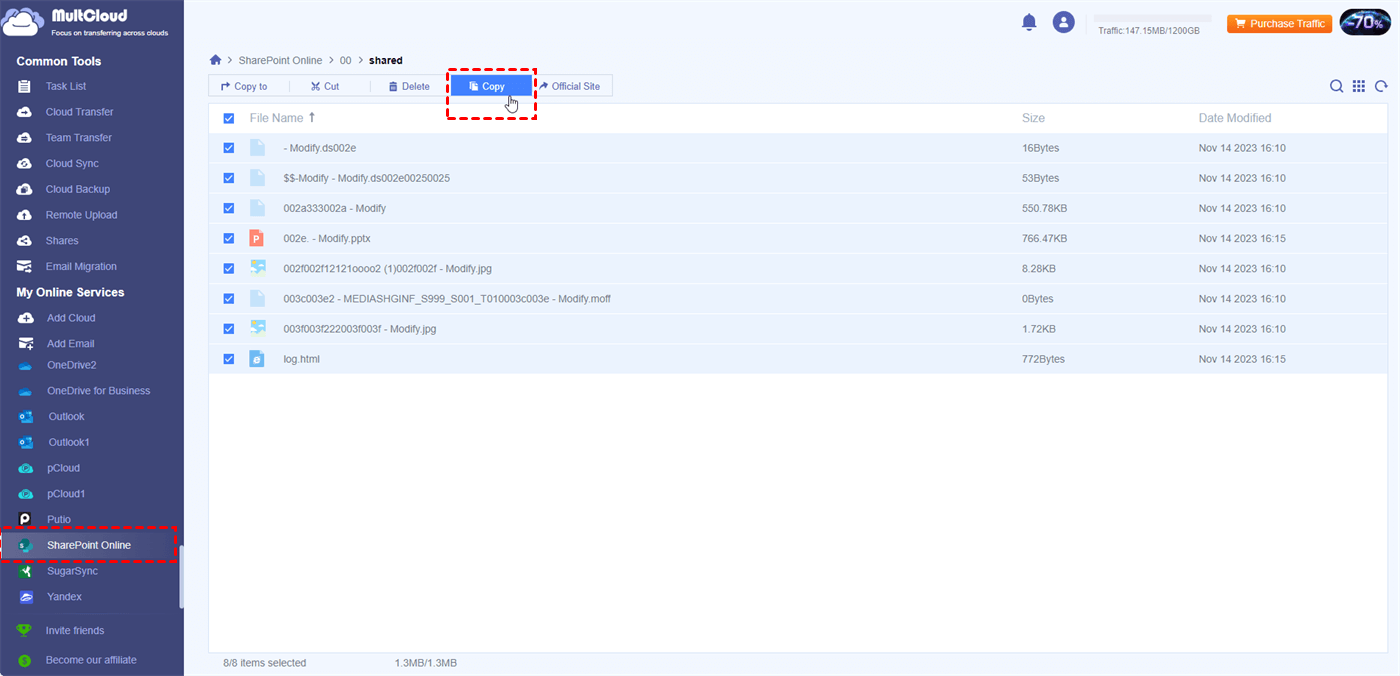Click the refresh icon
This screenshot has height=676, width=1400.
(1381, 86)
